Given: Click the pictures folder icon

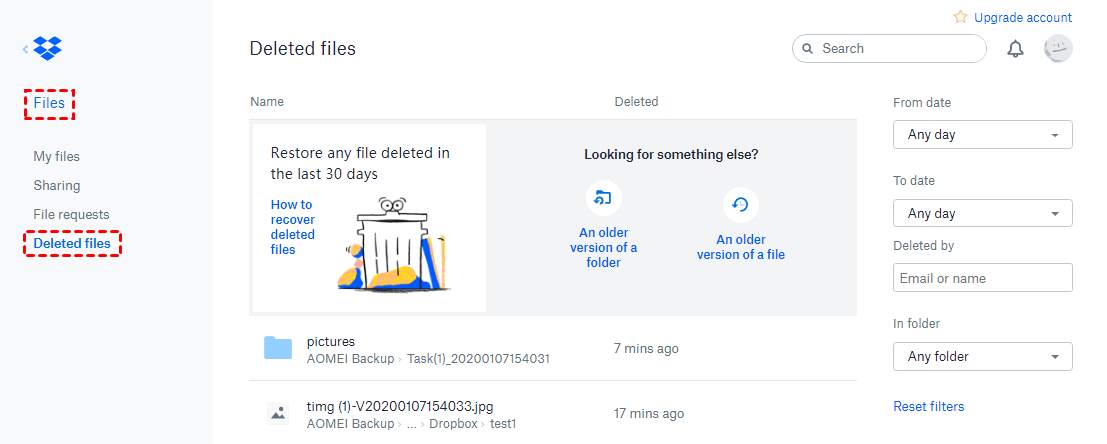Looking at the screenshot, I should pyautogui.click(x=278, y=348).
